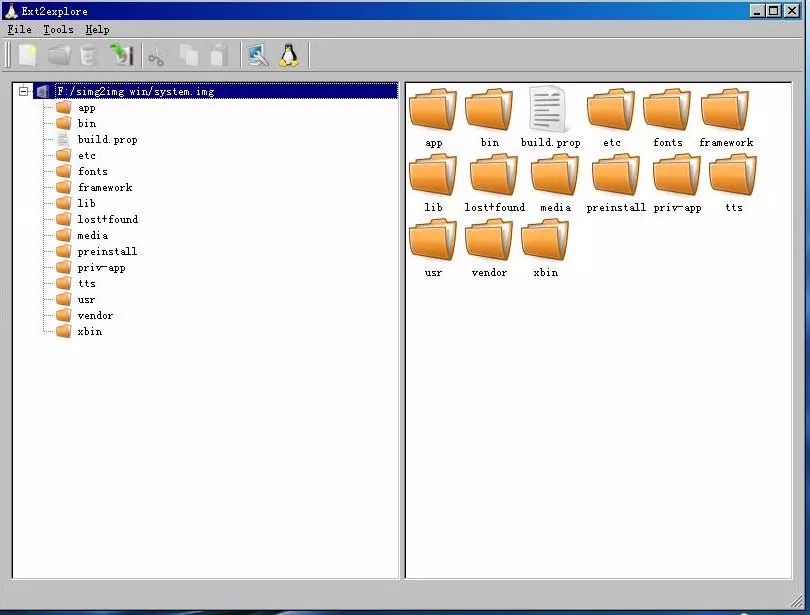The image size is (810, 615).
Task: Click the Tux penguin toolbar icon
Action: [289, 55]
